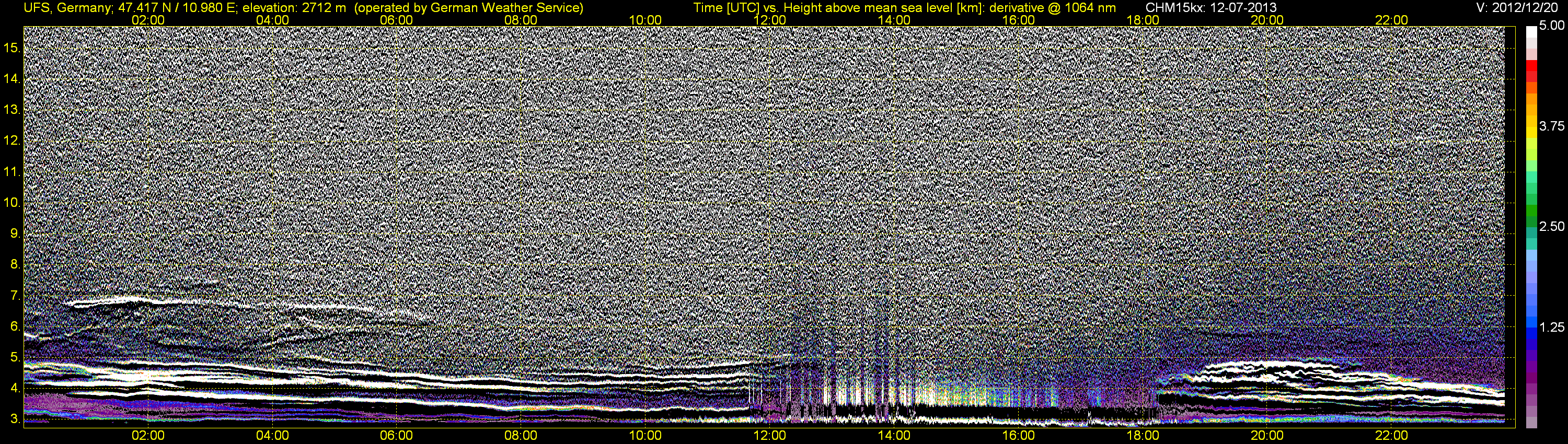Screen dimensions: 1568x444
Task: Click the 11 km height axis label
Action: [x=11, y=171]
